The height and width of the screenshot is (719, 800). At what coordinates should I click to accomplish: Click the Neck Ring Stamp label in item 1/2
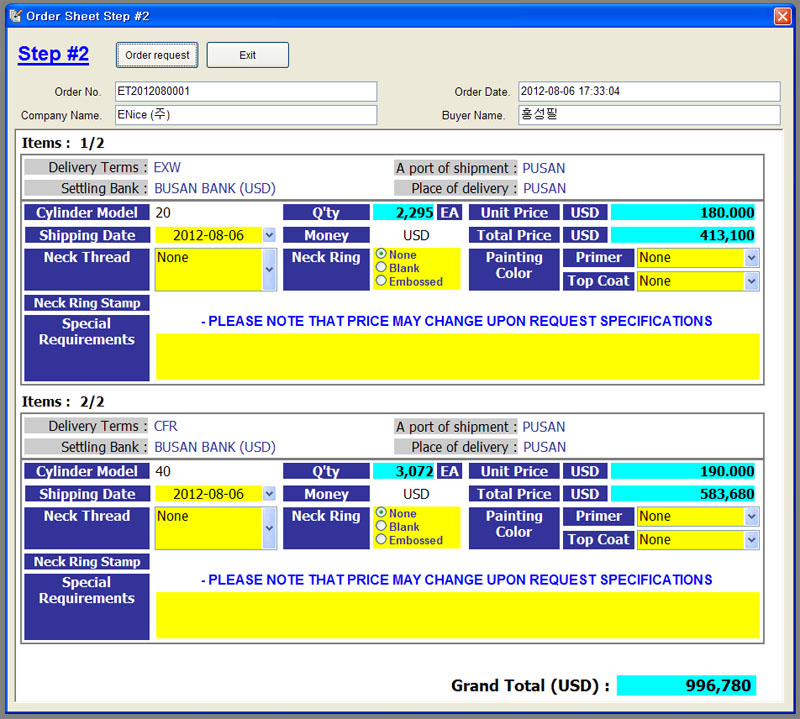[x=87, y=303]
